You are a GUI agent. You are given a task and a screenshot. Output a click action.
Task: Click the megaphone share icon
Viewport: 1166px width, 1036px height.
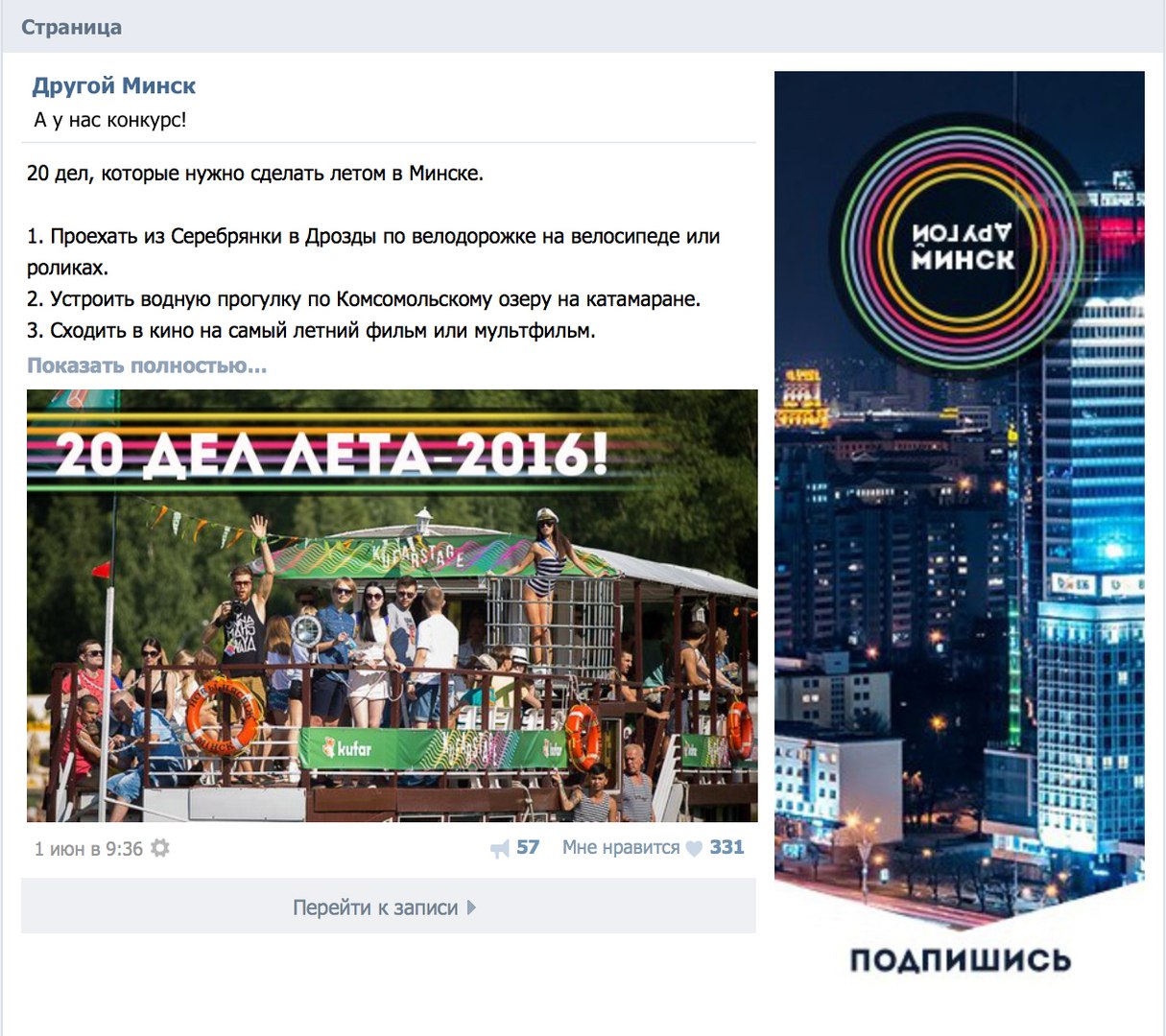[x=500, y=849]
